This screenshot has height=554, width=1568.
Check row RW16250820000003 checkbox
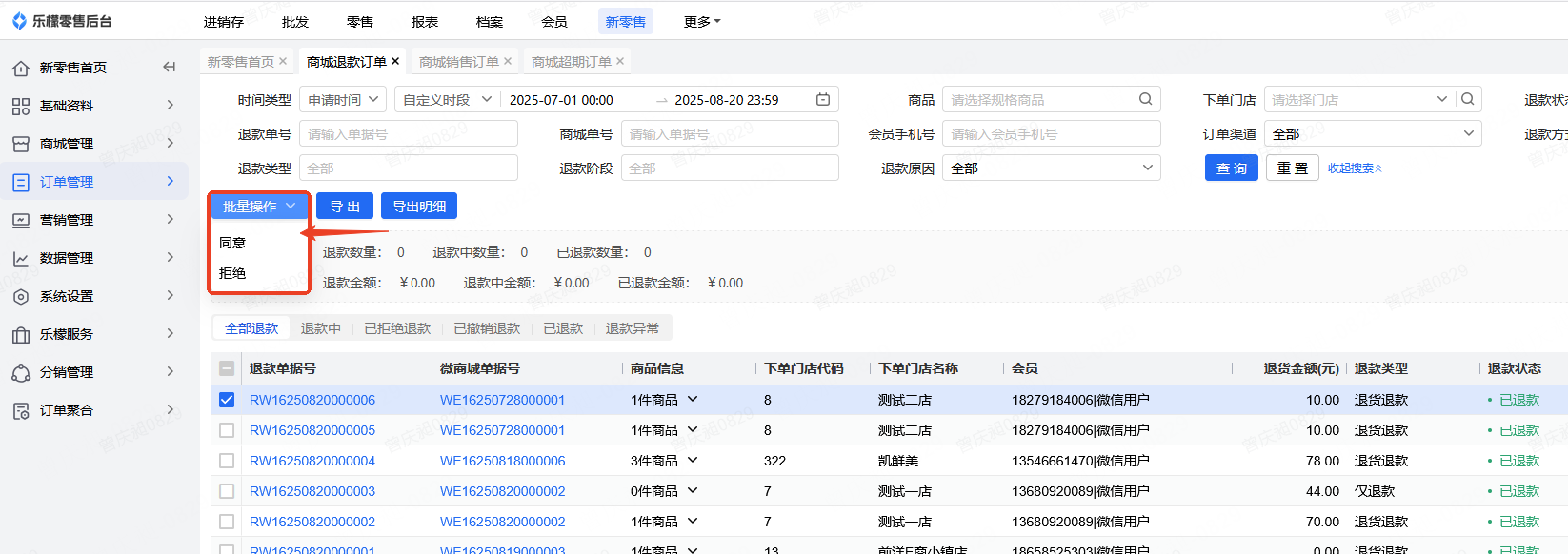coord(227,491)
